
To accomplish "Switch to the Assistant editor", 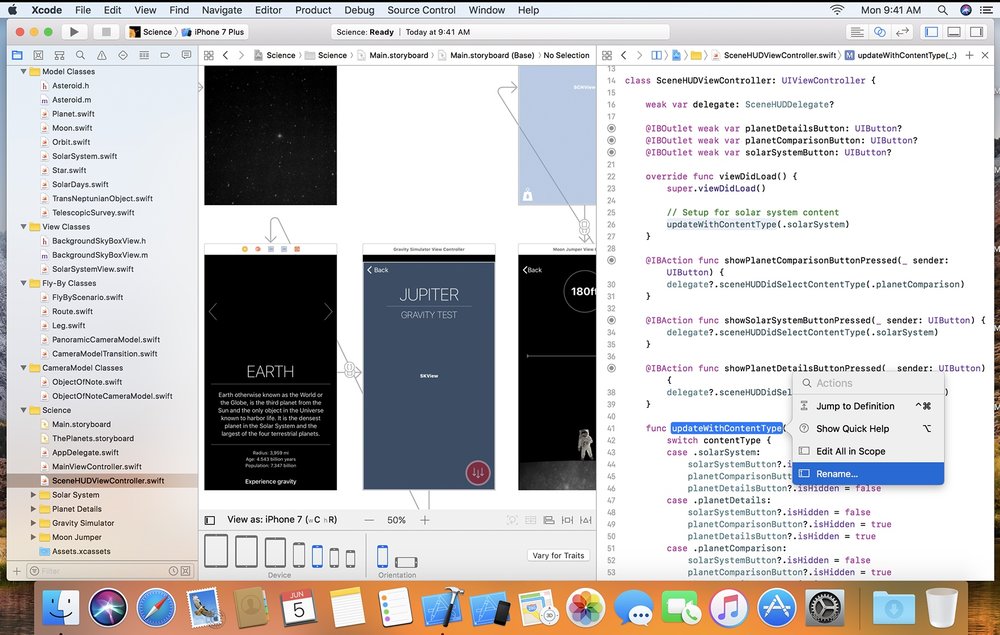I will [x=879, y=32].
